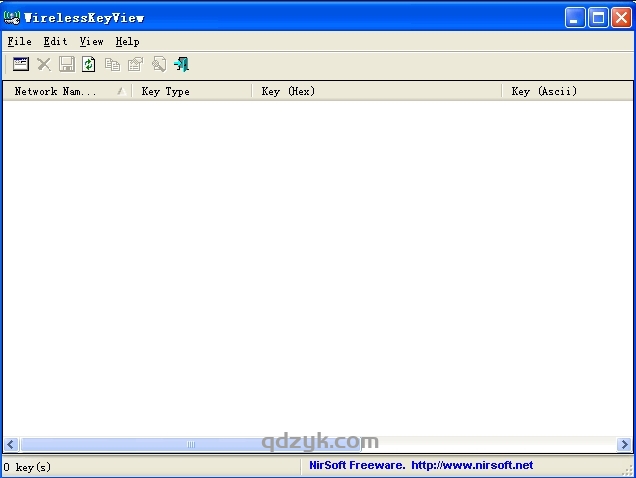Image resolution: width=636 pixels, height=478 pixels.
Task: Click the scroll left arrow
Action: click(x=11, y=444)
